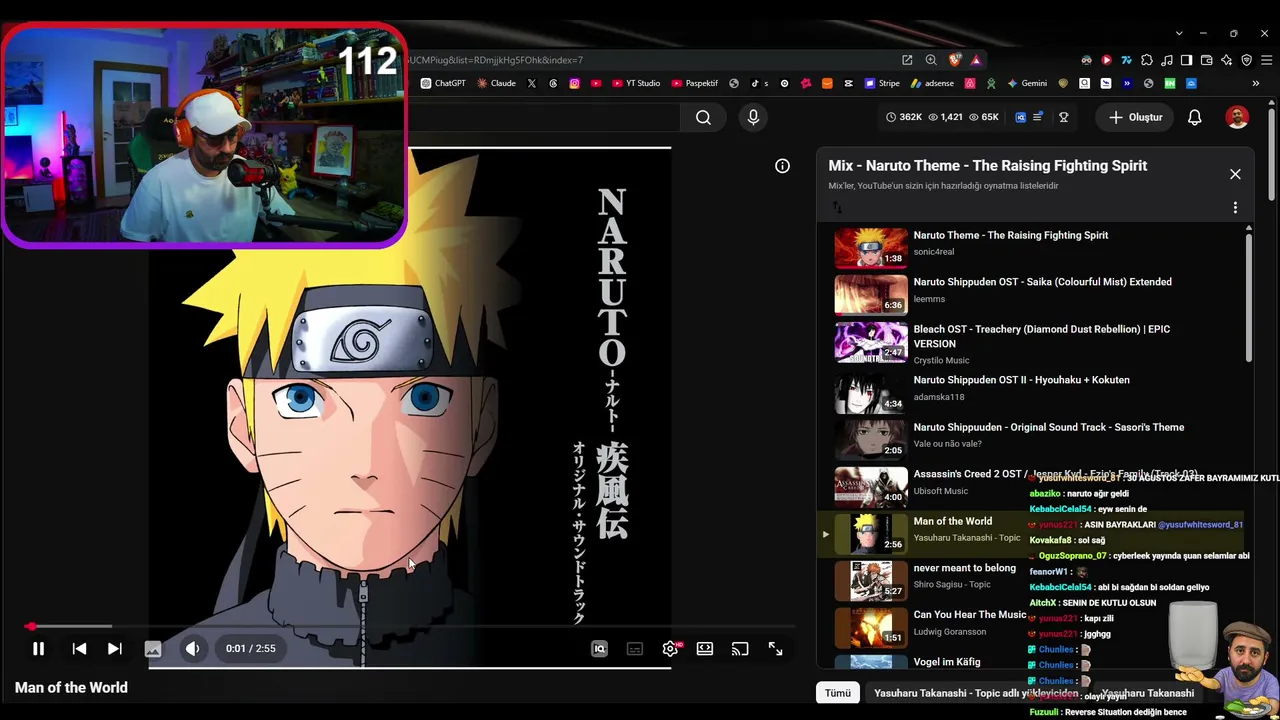
Task: Click the Oluştur create button
Action: [x=1135, y=117]
